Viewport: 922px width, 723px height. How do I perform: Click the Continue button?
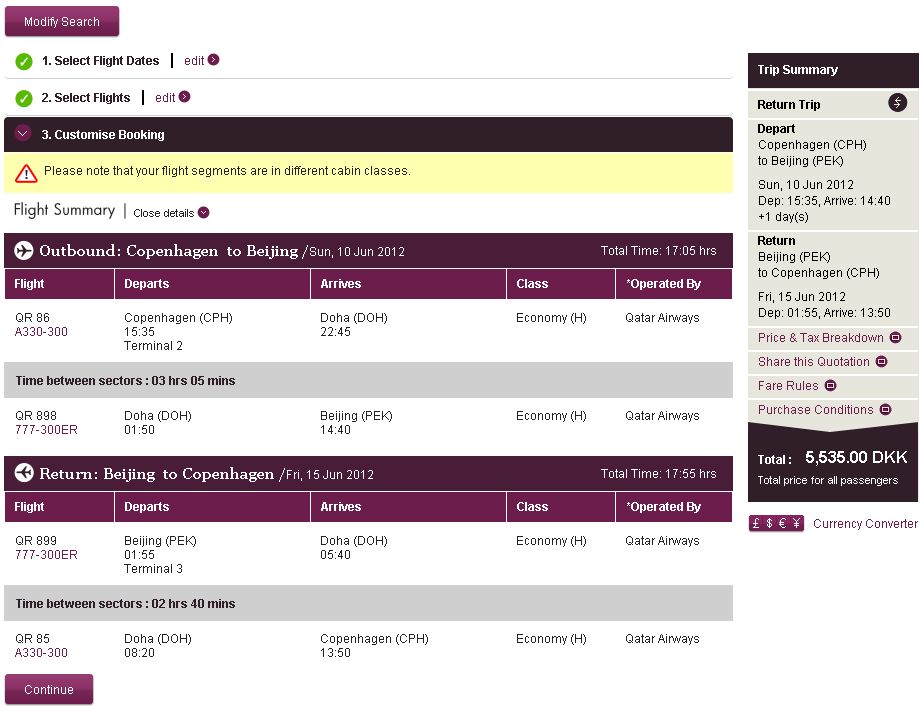click(49, 689)
